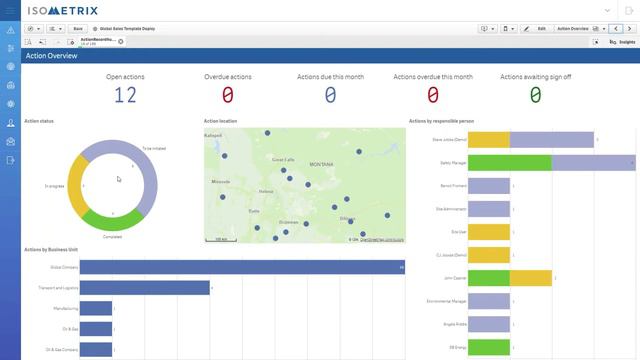Expand the top-right header chevron
640x360 pixels.
coord(607,11)
